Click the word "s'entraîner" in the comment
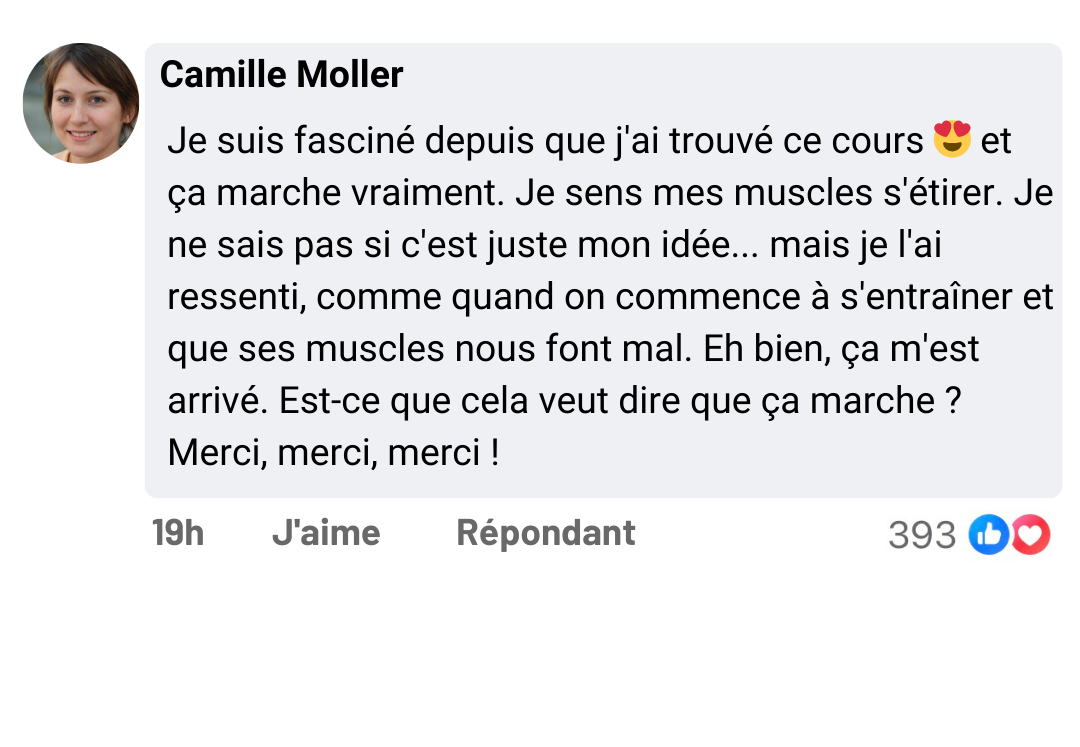The height and width of the screenshot is (747, 1080). tap(917, 297)
